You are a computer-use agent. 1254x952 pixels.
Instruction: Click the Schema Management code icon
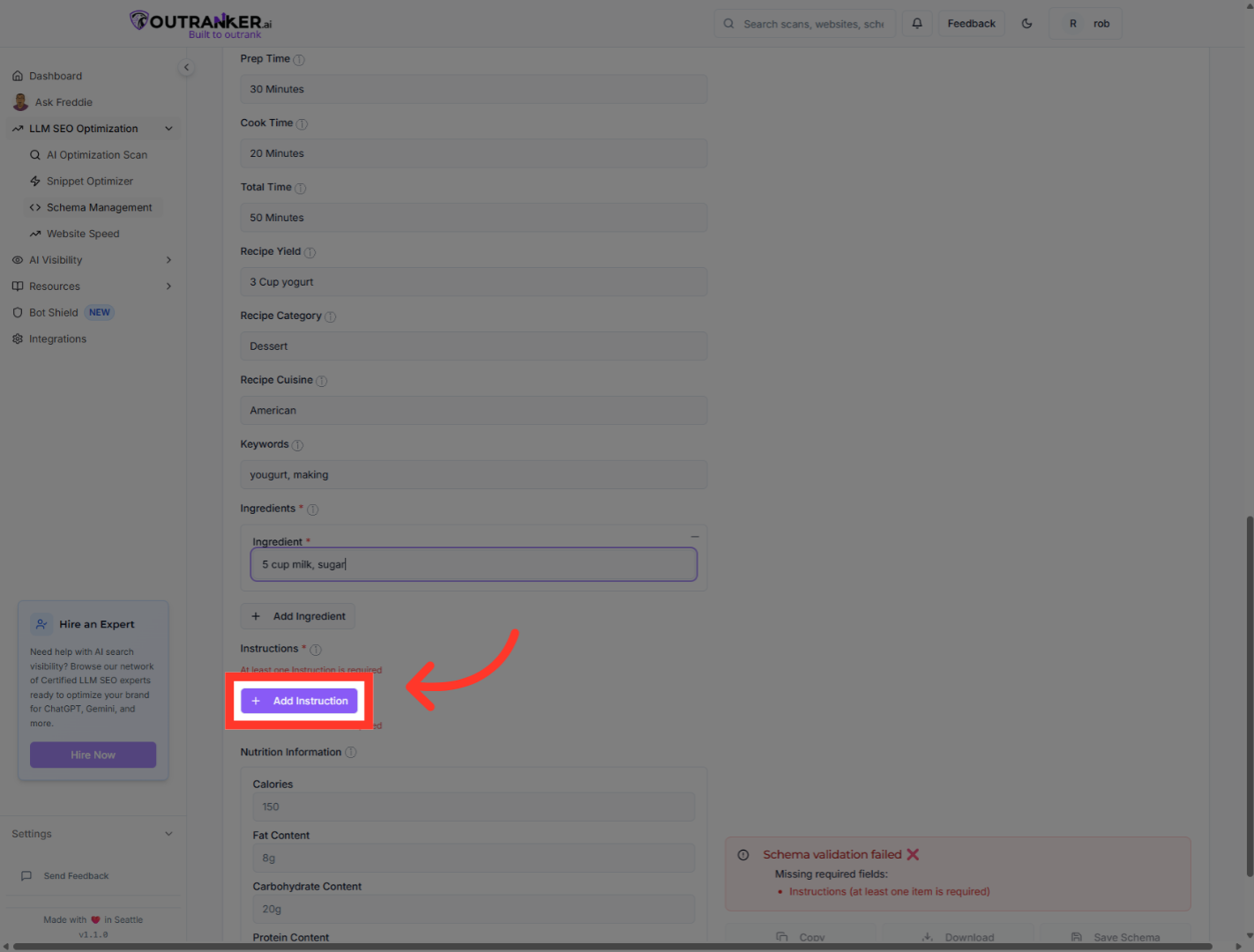tap(35, 207)
